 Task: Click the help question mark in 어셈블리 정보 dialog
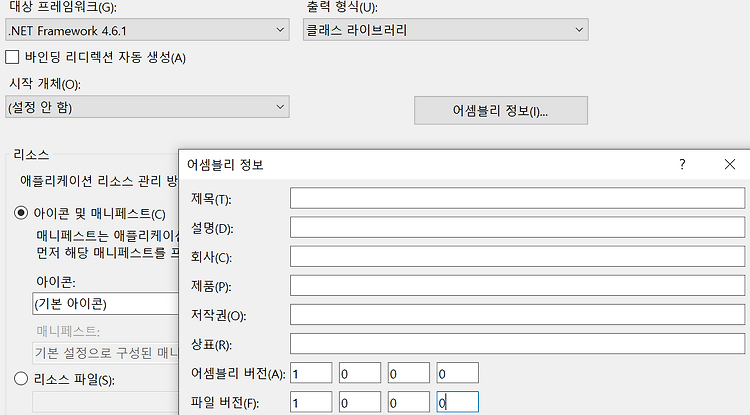click(682, 164)
